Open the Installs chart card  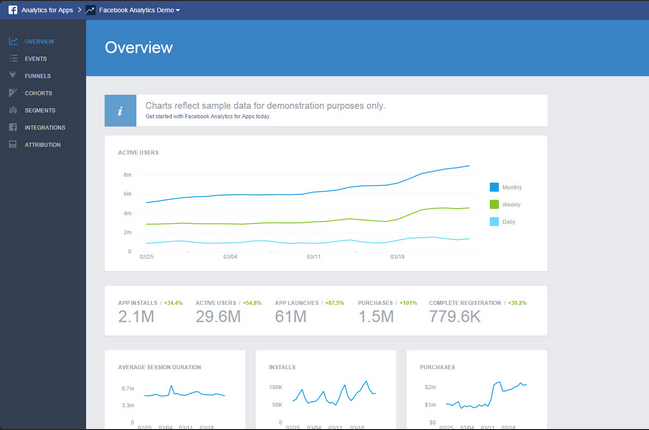click(325, 390)
